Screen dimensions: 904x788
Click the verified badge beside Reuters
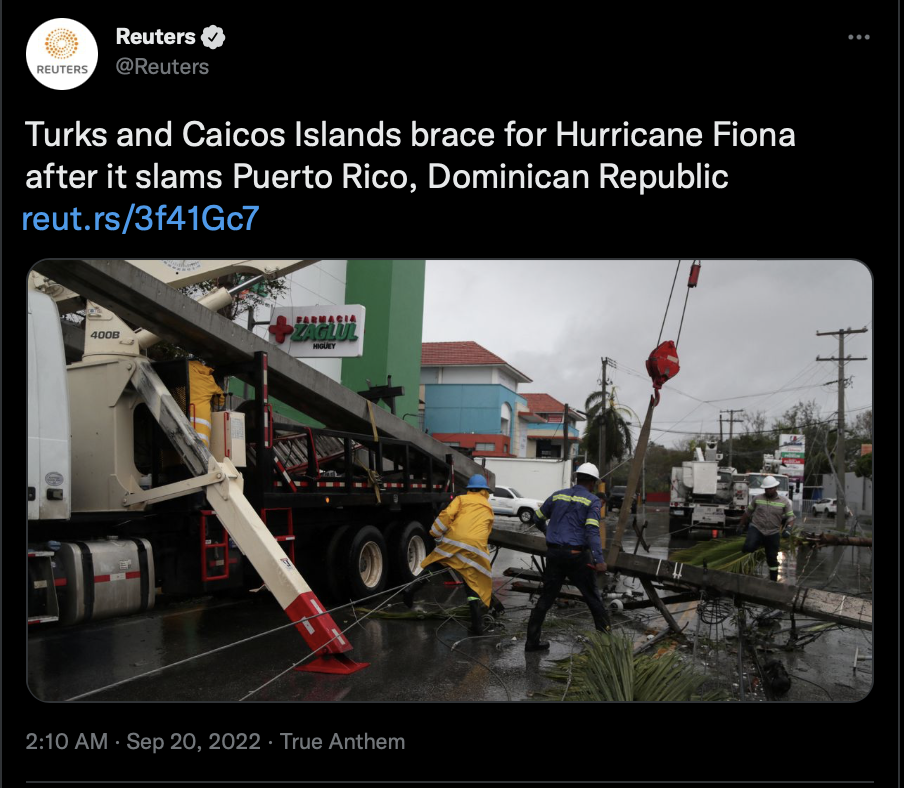click(x=213, y=37)
